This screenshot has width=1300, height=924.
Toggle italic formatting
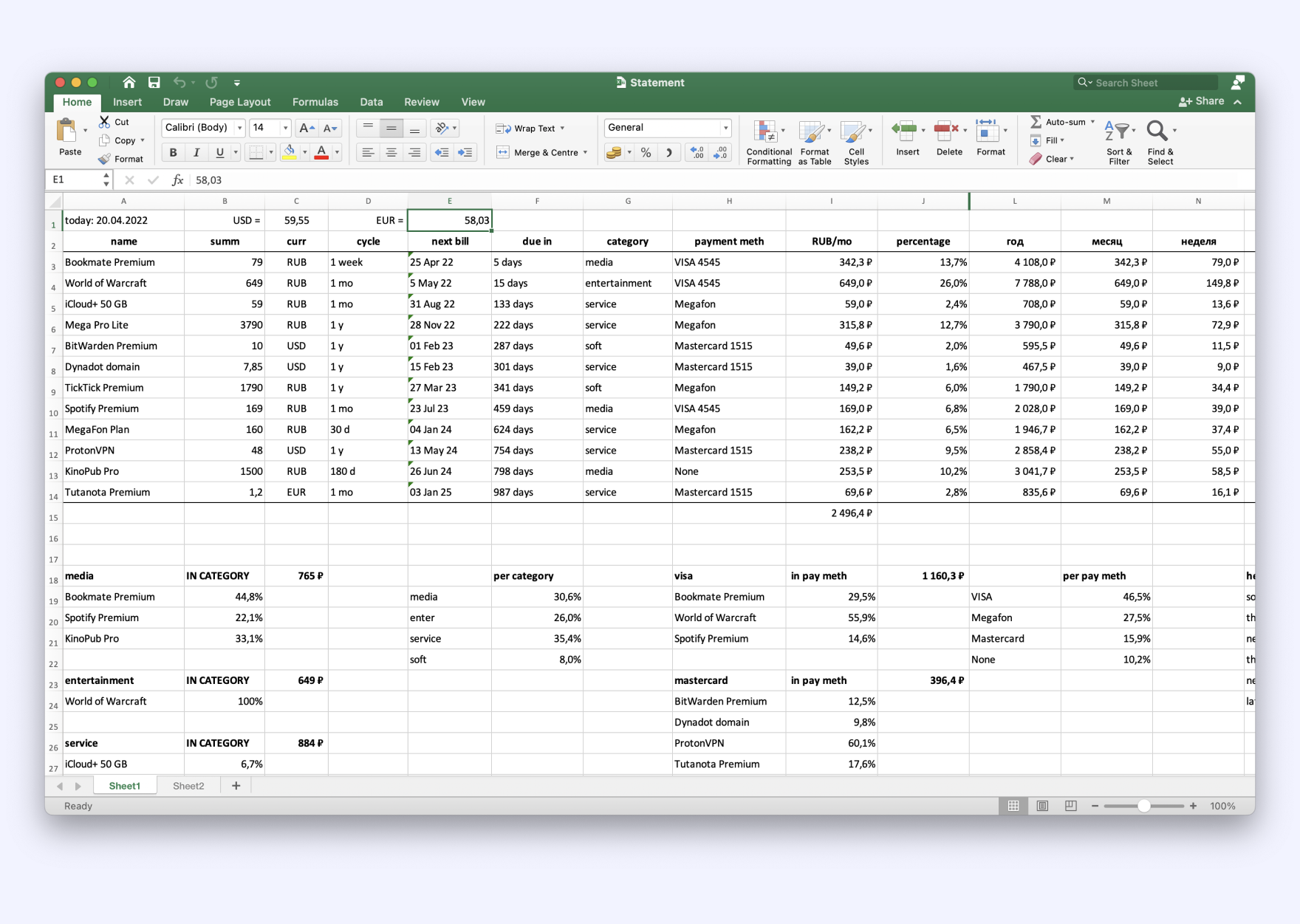pos(196,153)
